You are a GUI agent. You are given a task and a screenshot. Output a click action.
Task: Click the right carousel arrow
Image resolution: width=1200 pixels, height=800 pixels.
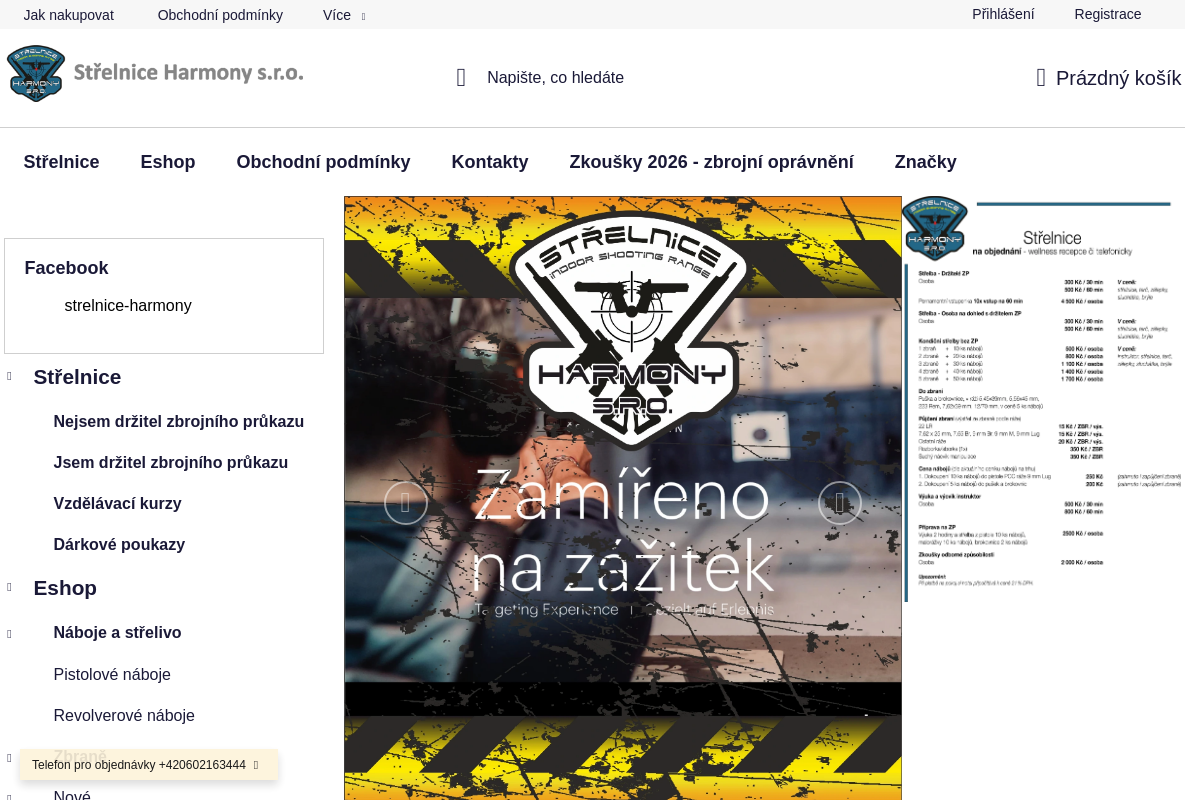coord(840,503)
